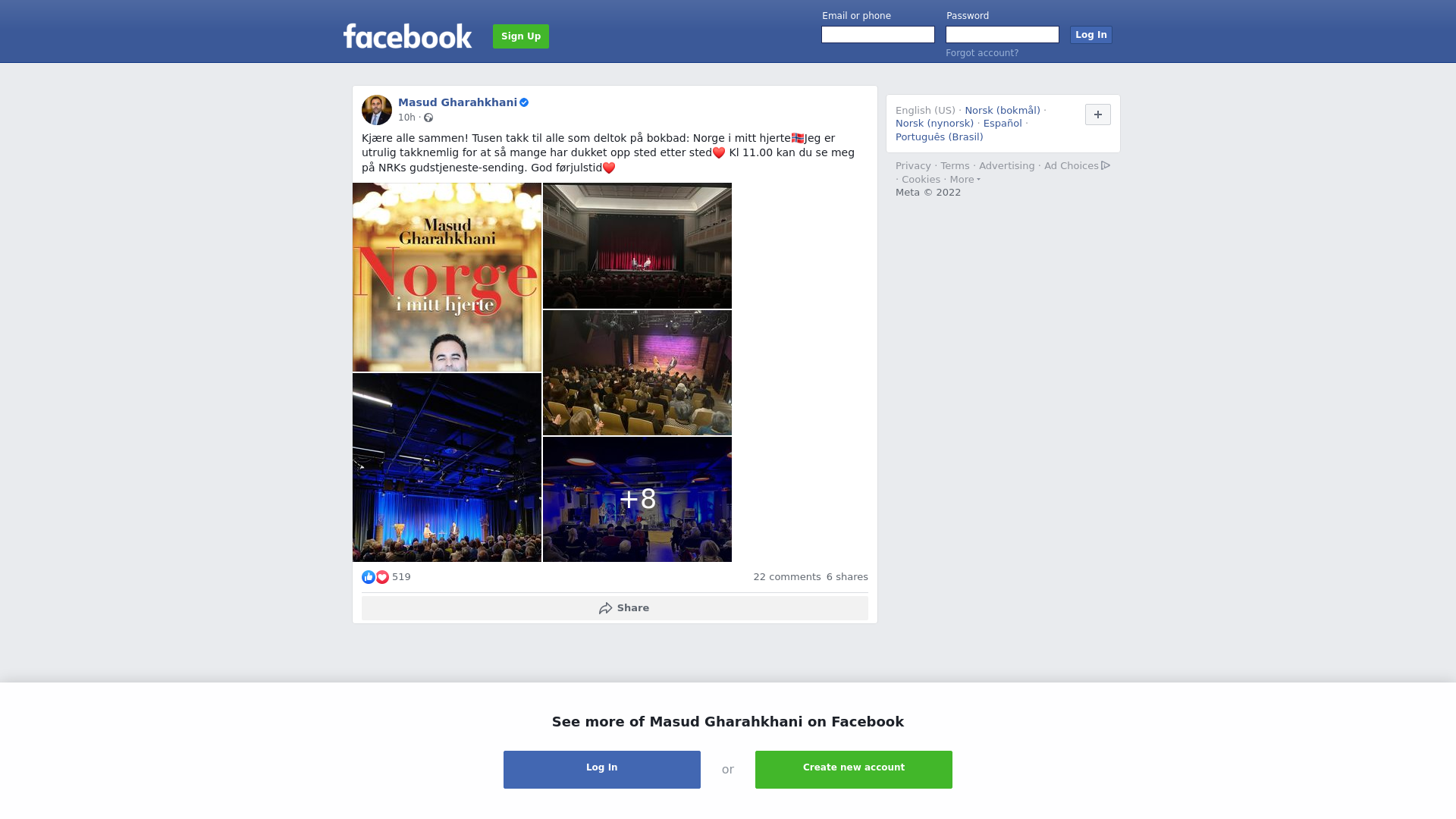Viewport: 1456px width, 819px height.
Task: Open the Privacy footer link
Action: point(913,166)
